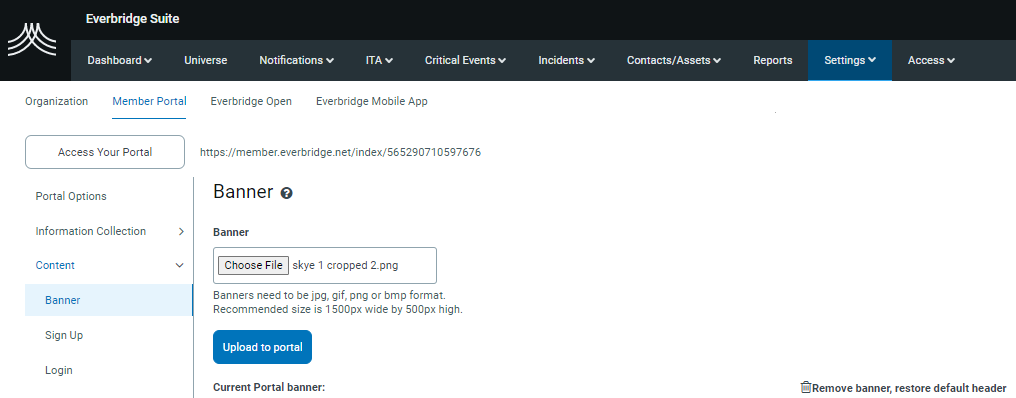Click the trash icon beside Remove banner
Viewport: 1016px width, 398px height.
pyautogui.click(x=805, y=388)
